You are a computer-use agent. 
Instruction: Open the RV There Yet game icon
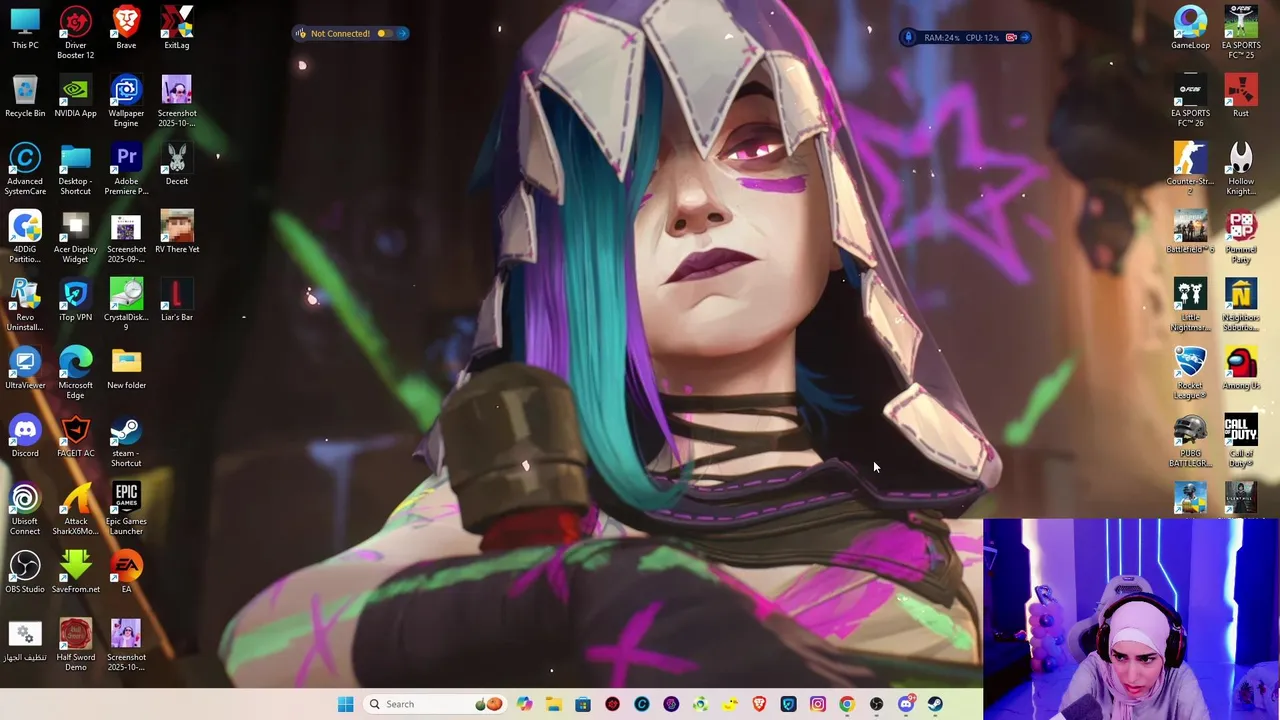177,232
